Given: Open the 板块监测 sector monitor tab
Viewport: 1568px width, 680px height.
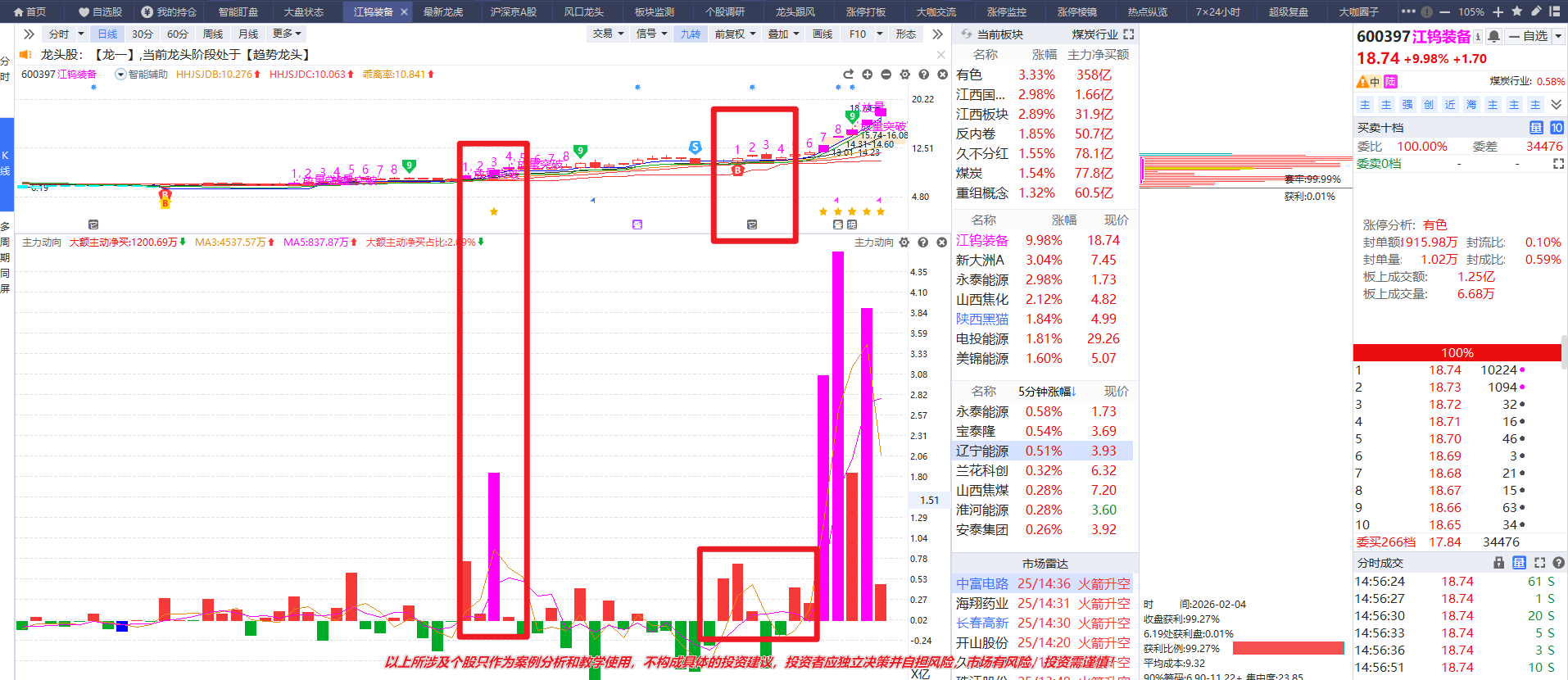Looking at the screenshot, I should (x=655, y=11).
